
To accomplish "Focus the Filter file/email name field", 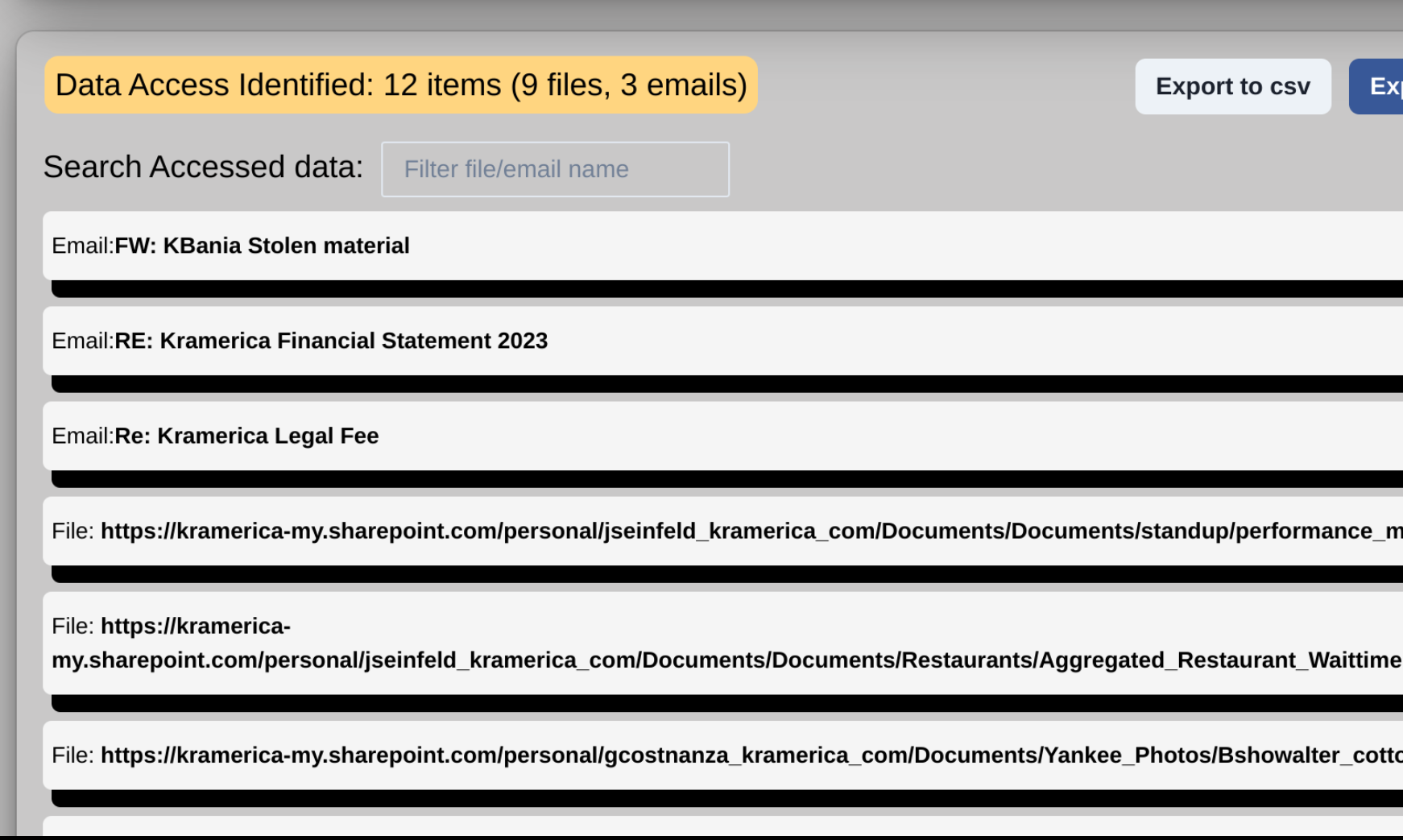I will click(555, 169).
